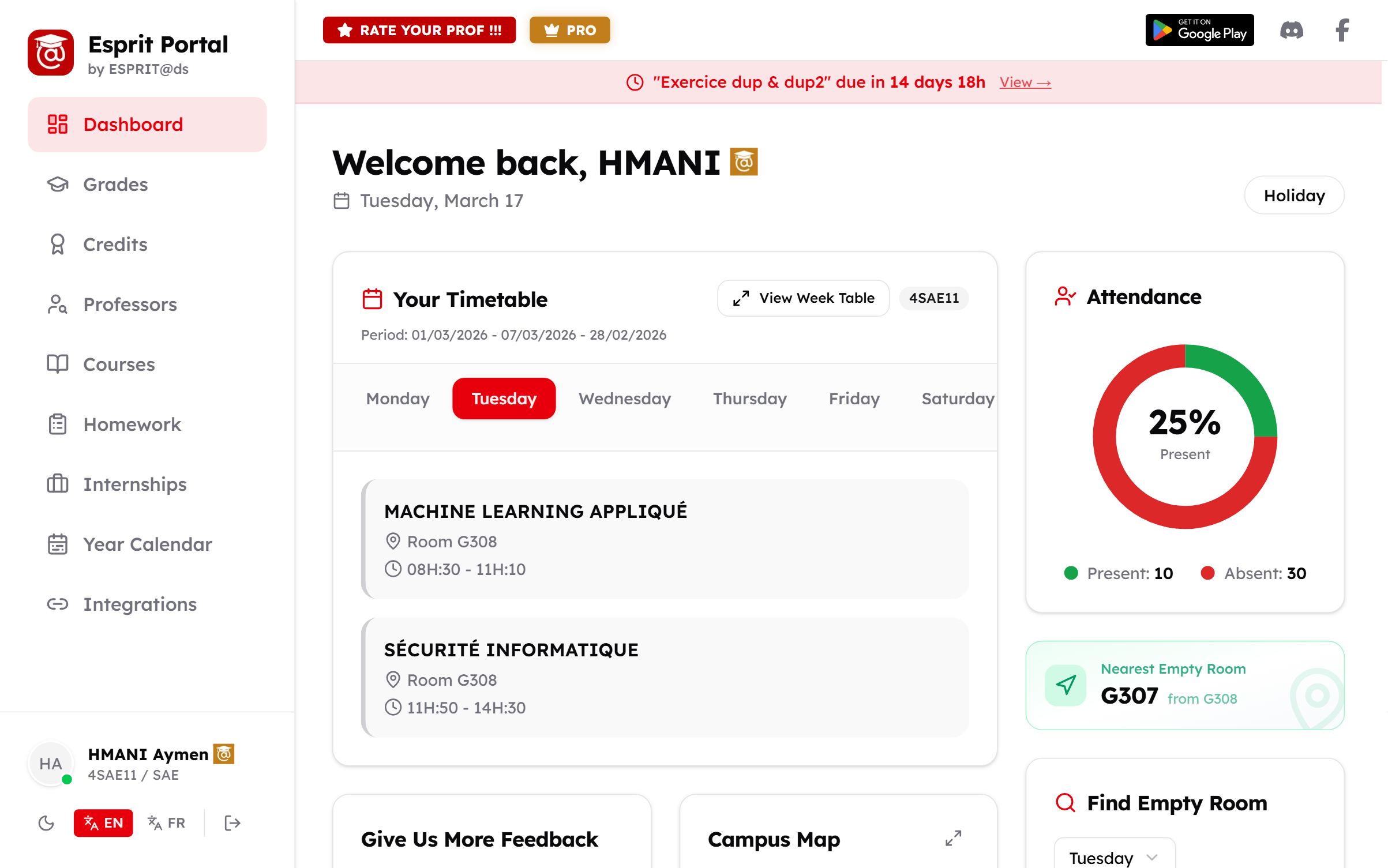Follow the homework View link

point(1025,82)
